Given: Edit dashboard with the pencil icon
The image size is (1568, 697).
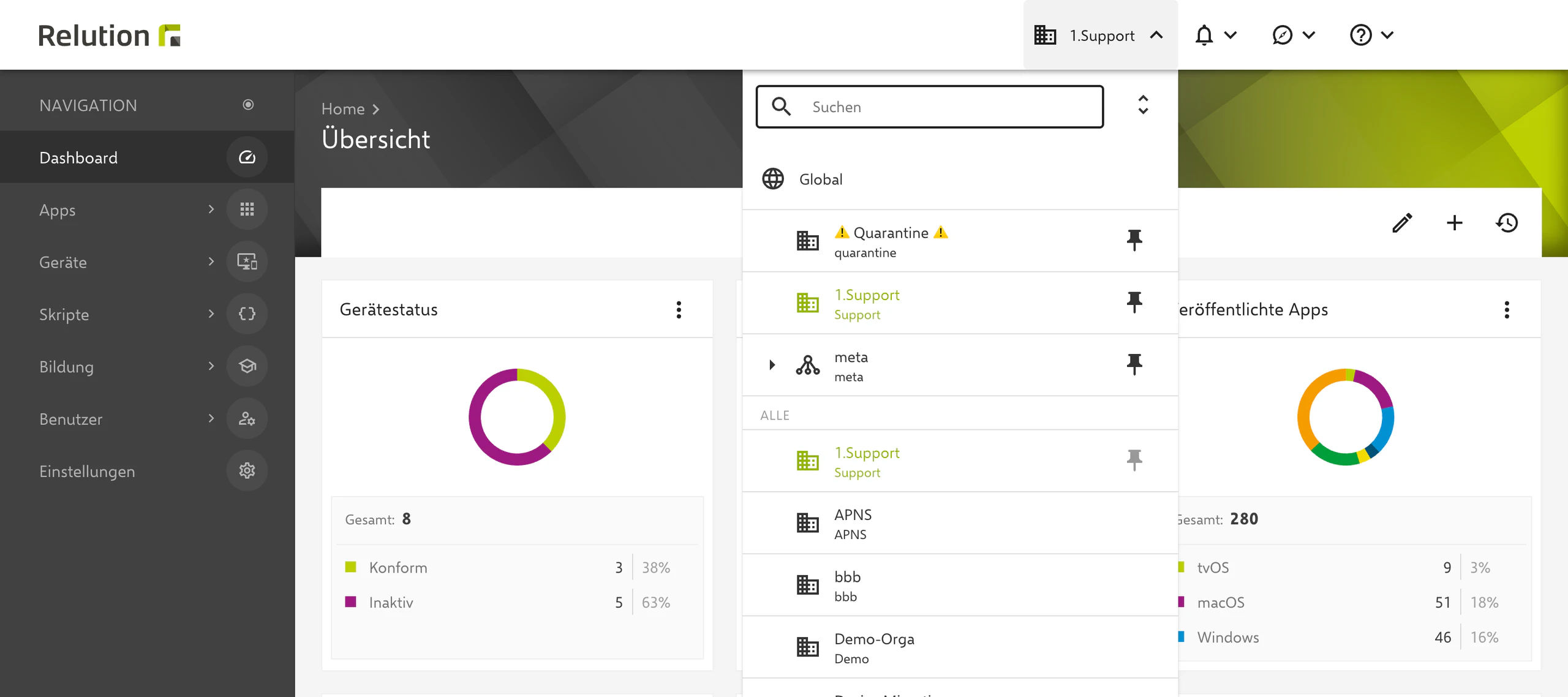Looking at the screenshot, I should coord(1402,223).
